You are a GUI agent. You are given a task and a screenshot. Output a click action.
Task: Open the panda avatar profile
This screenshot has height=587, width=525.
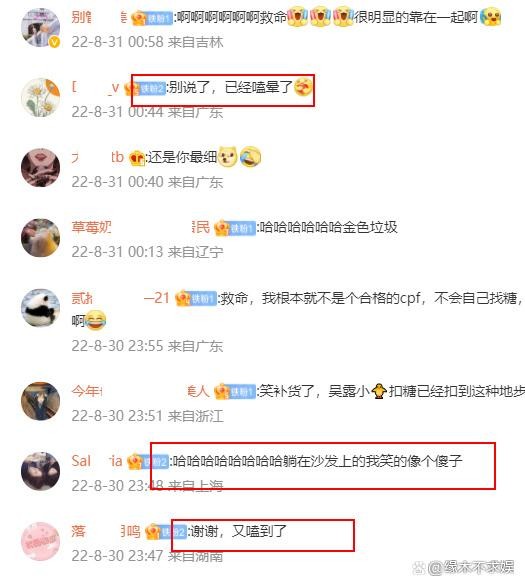pos(40,308)
